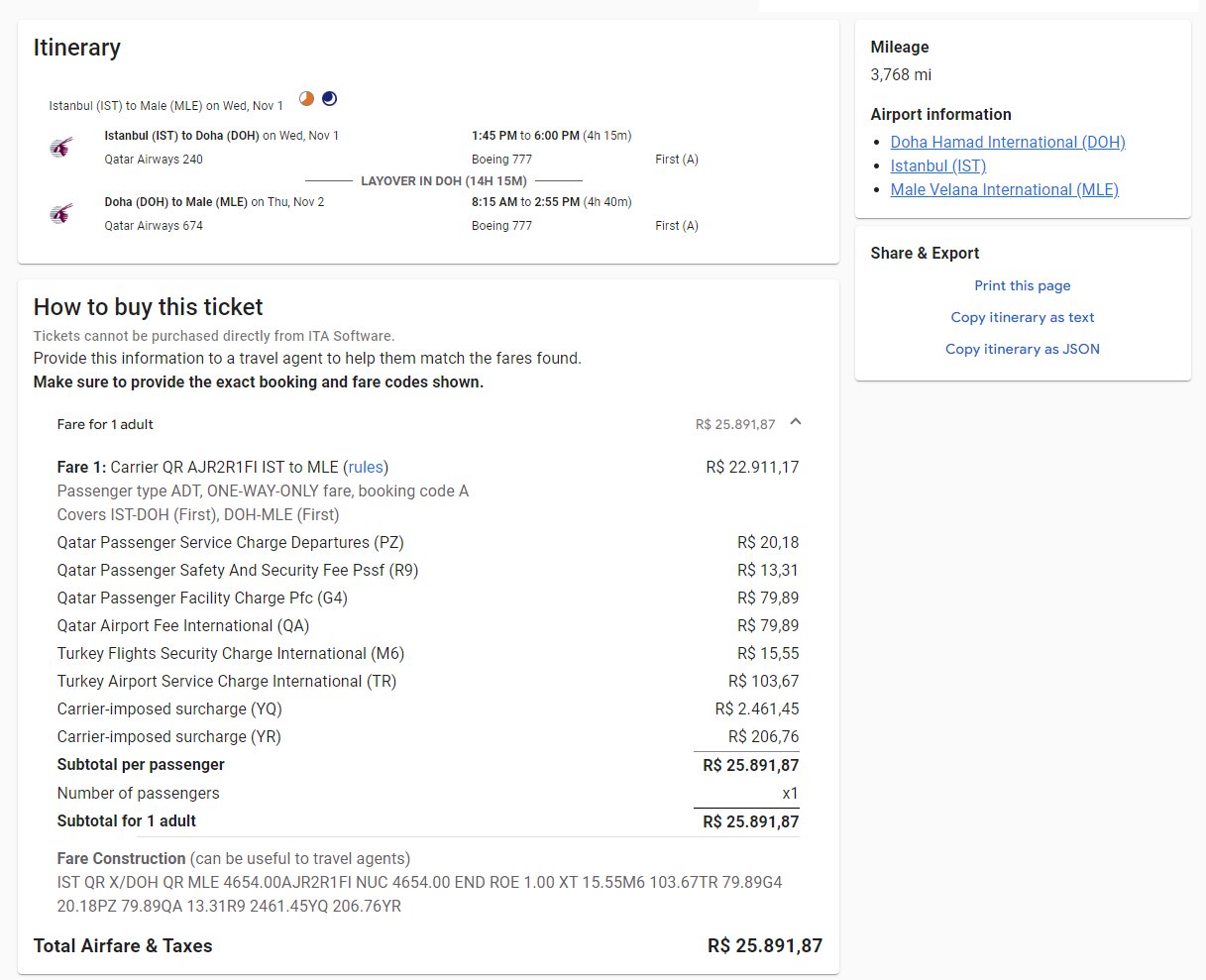Click Turkey Airport Service Charge International (TR)

tap(227, 681)
